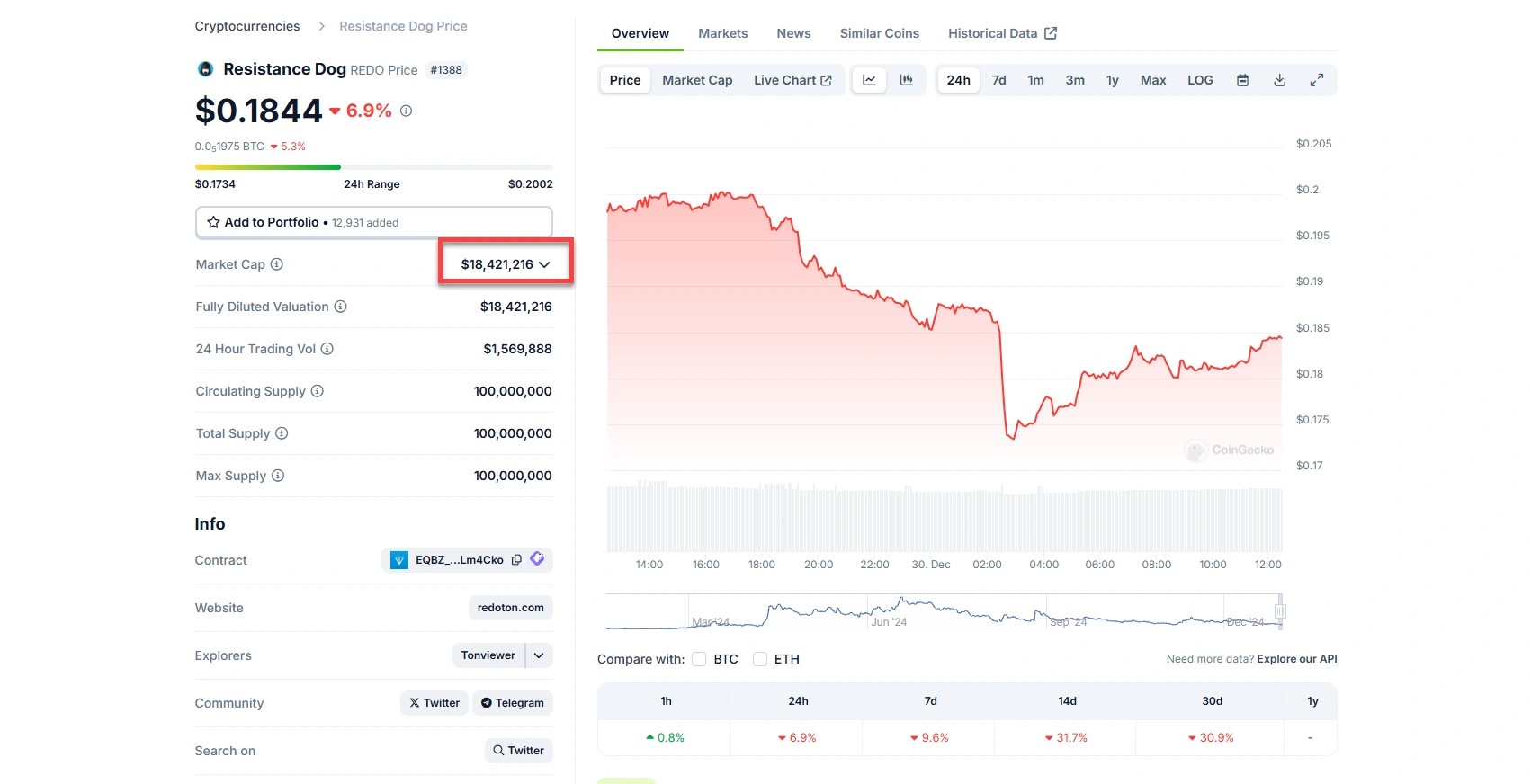The height and width of the screenshot is (784, 1531).
Task: Click the Market Cap info icon
Action: click(x=277, y=264)
